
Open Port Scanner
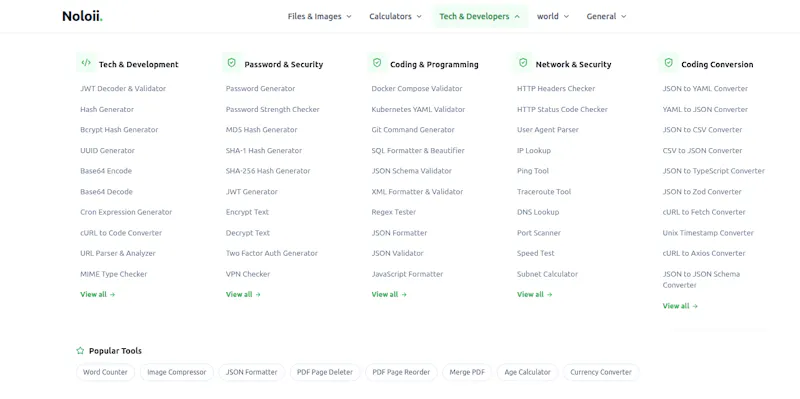tap(539, 233)
